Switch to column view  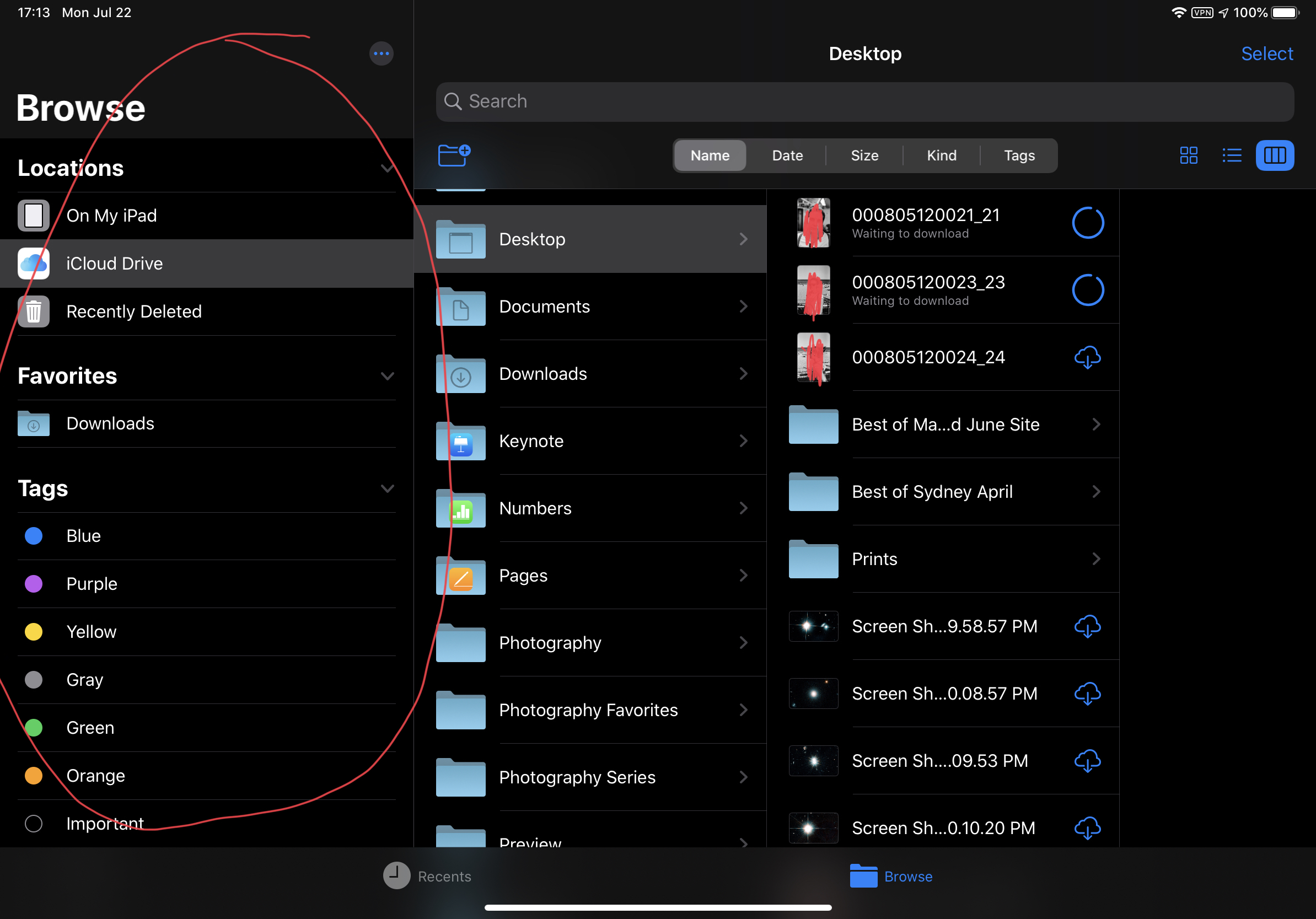1274,155
